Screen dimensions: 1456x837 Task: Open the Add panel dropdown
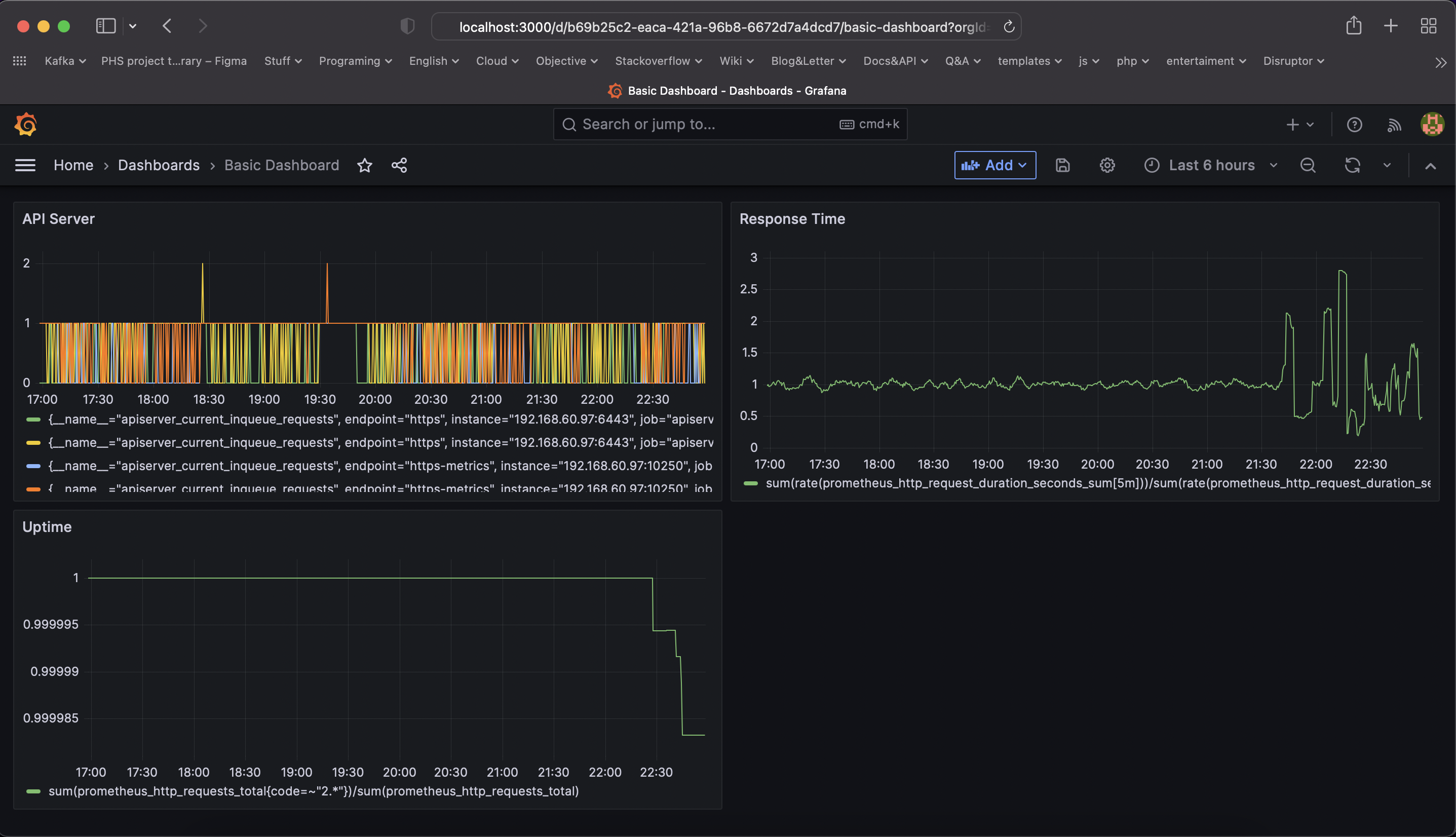click(994, 166)
